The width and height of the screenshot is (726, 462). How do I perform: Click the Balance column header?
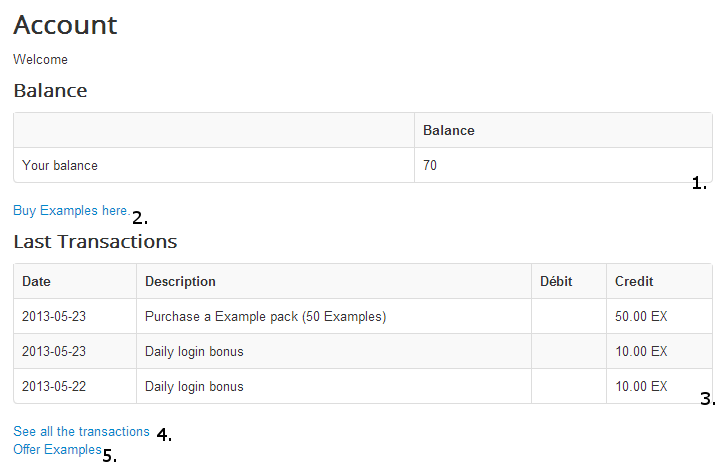[x=449, y=131]
